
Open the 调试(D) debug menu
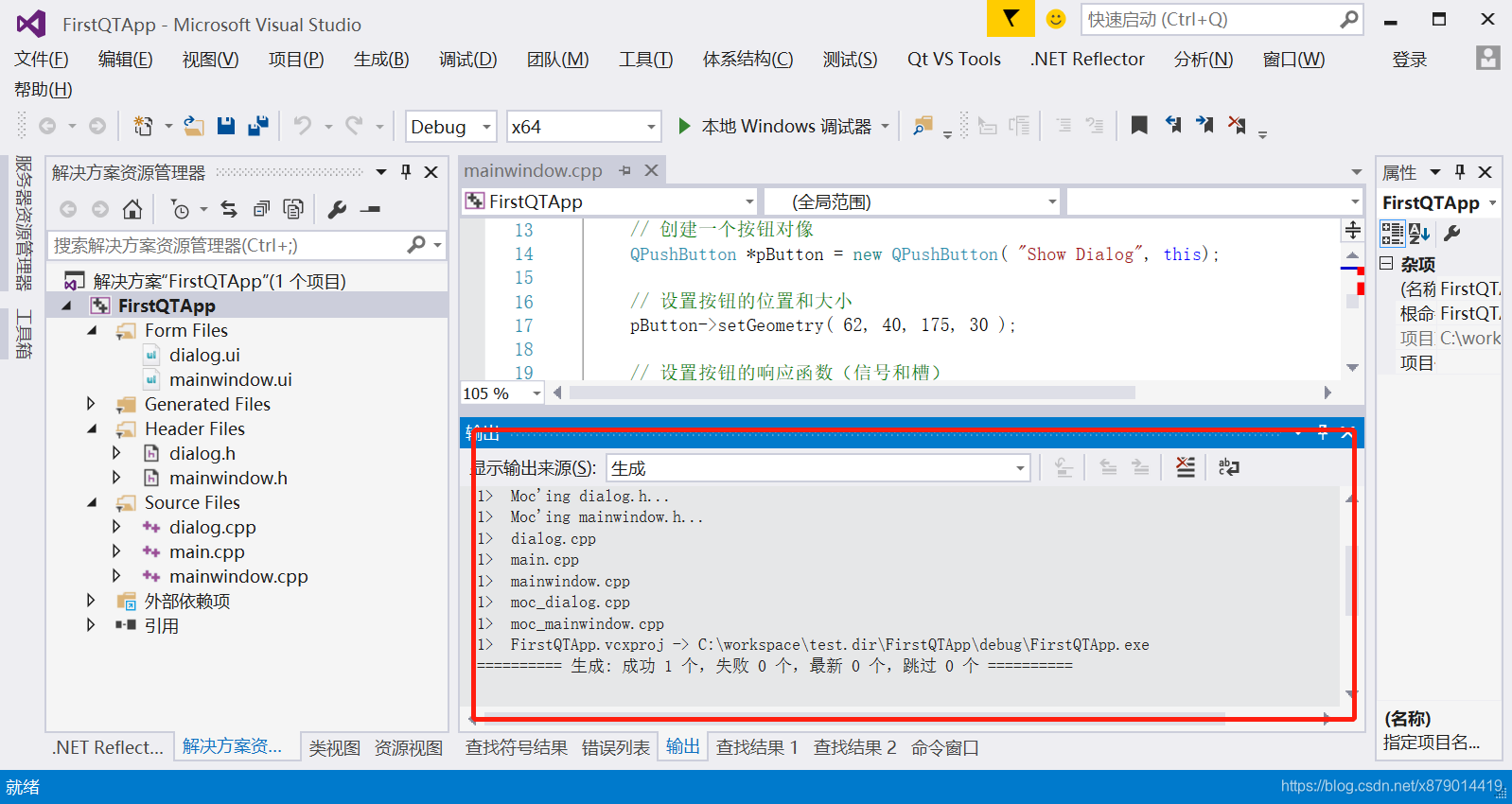coord(467,59)
